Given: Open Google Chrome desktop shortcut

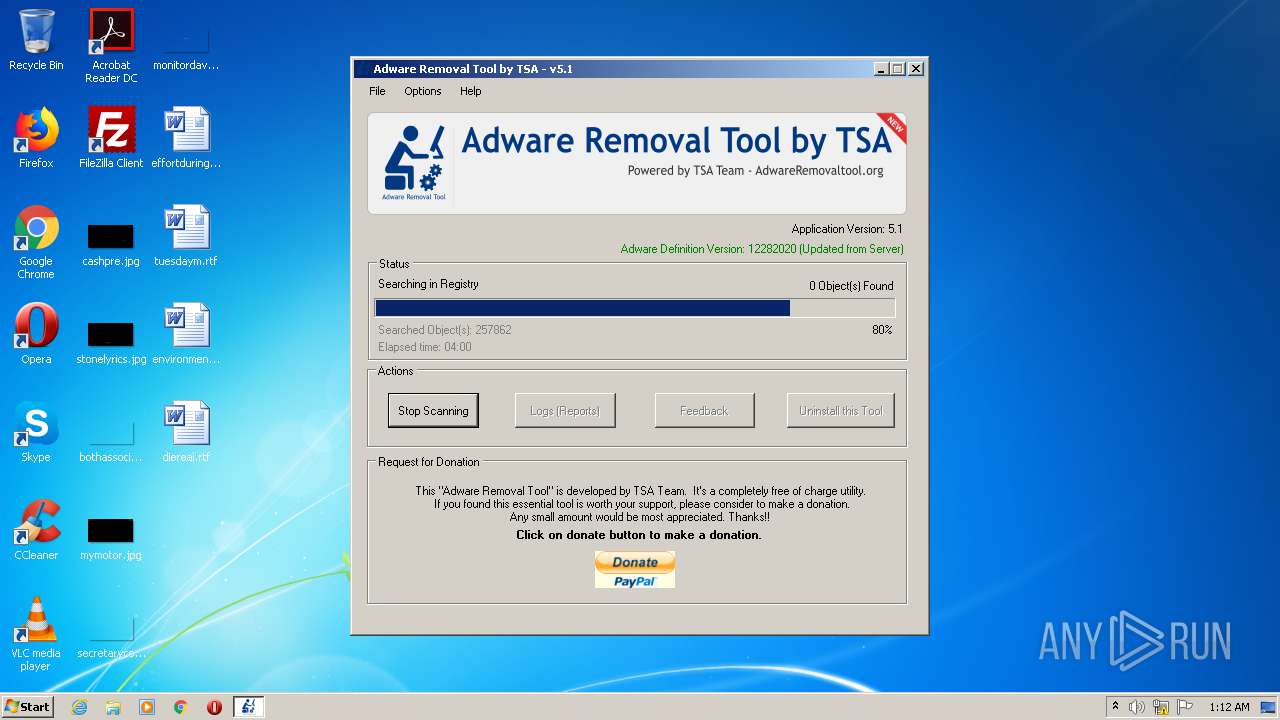Looking at the screenshot, I should click(36, 242).
